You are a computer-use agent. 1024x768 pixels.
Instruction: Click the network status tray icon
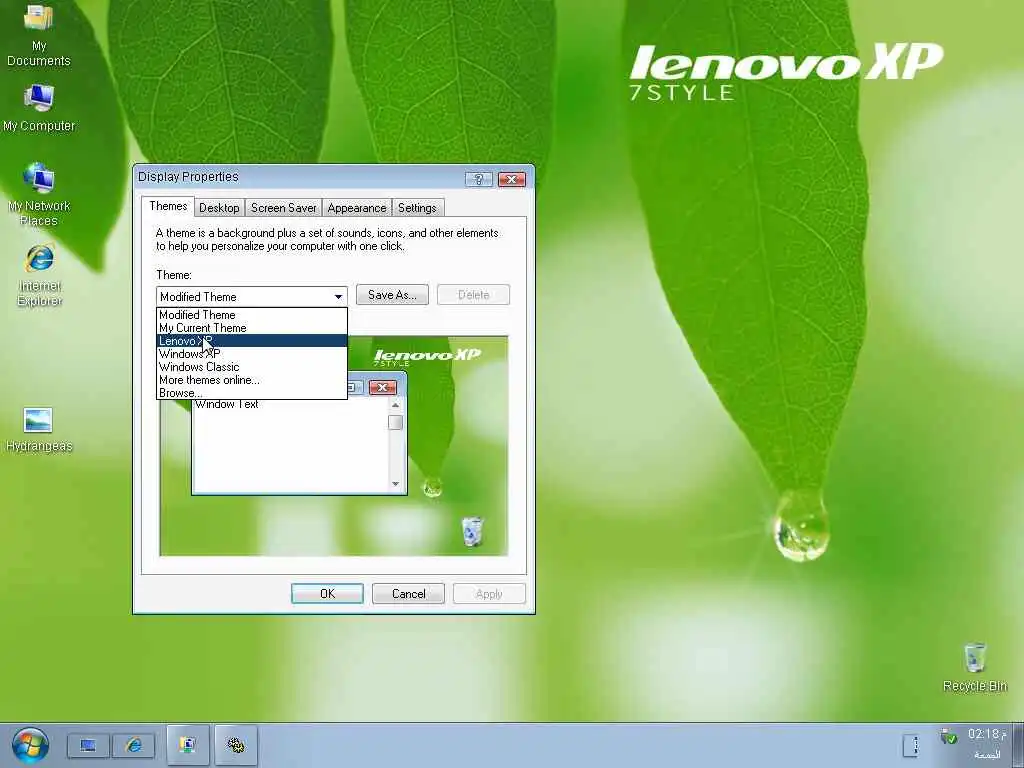coord(948,737)
